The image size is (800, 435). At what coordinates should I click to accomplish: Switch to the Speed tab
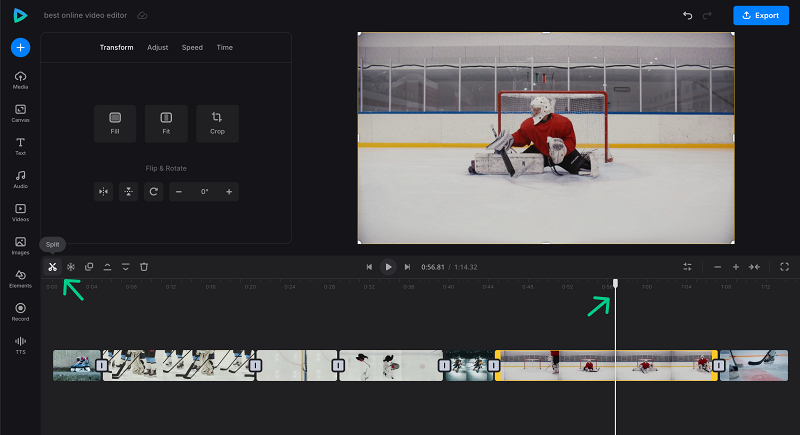pos(192,47)
